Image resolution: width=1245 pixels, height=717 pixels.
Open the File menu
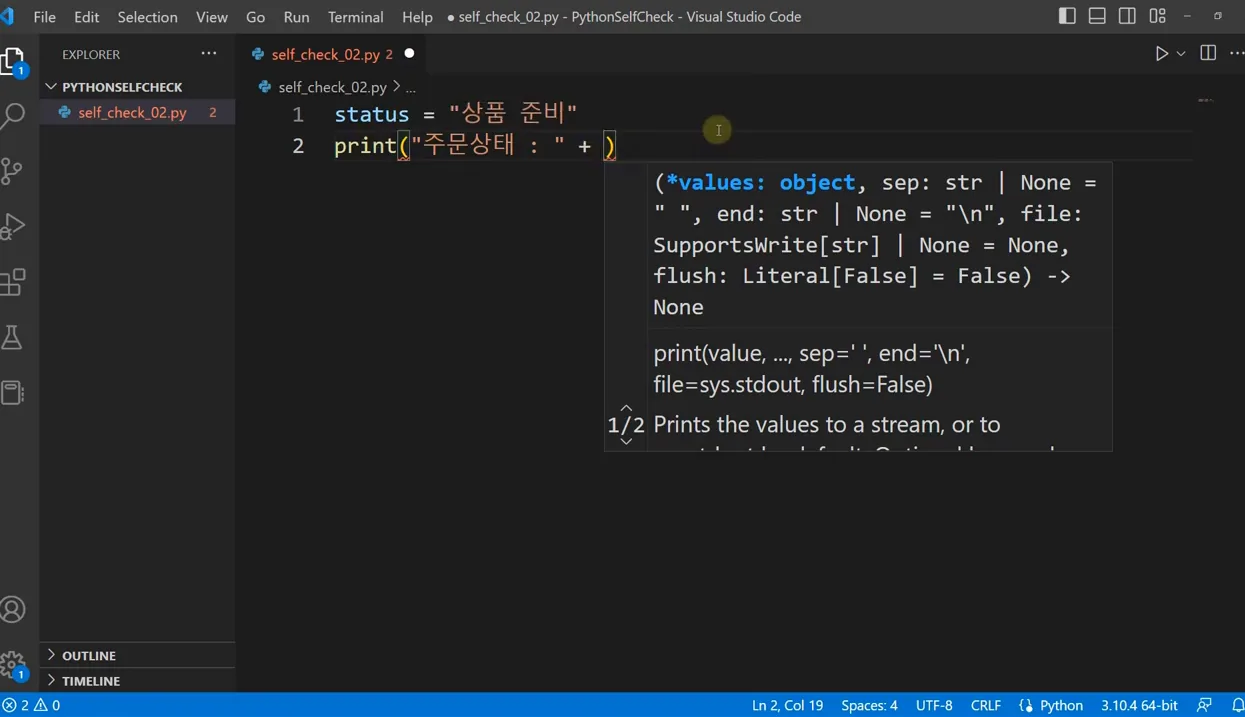pos(45,17)
